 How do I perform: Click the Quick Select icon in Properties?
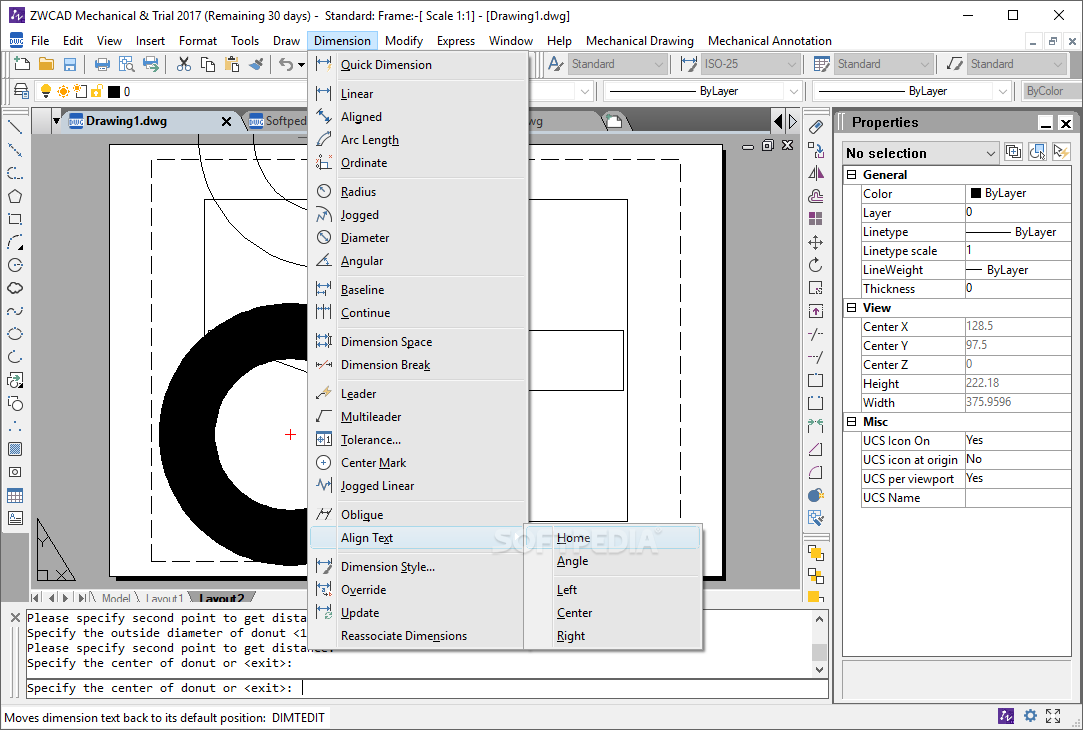point(1062,152)
